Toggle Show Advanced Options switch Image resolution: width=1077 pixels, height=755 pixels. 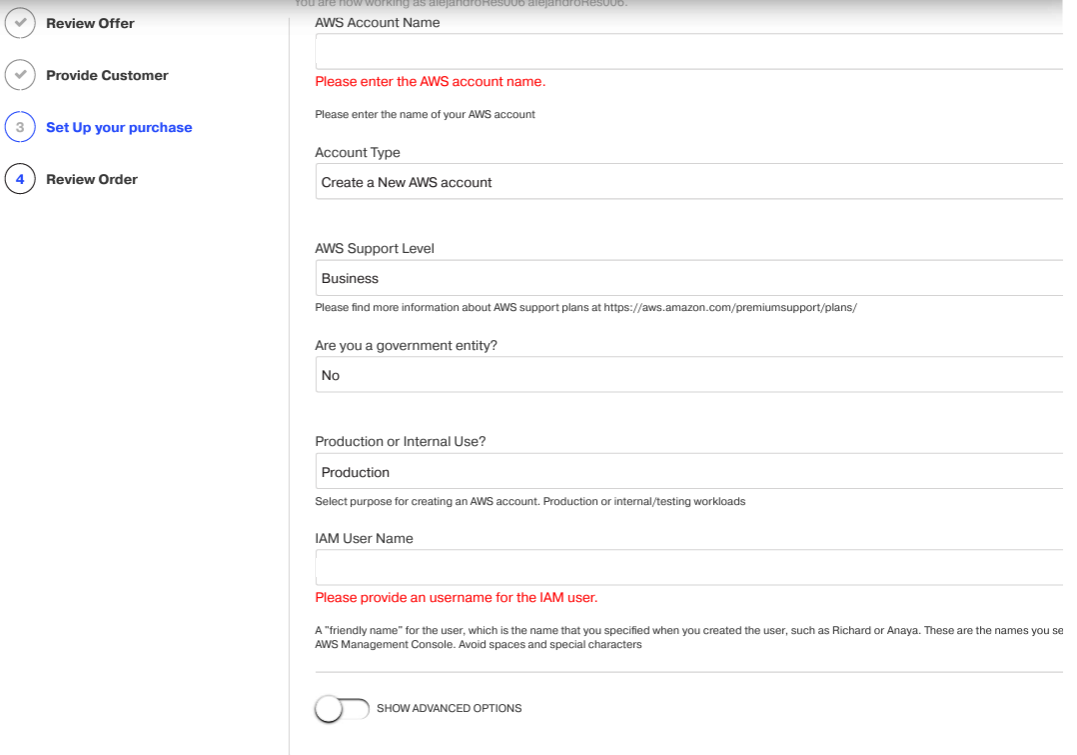(342, 708)
